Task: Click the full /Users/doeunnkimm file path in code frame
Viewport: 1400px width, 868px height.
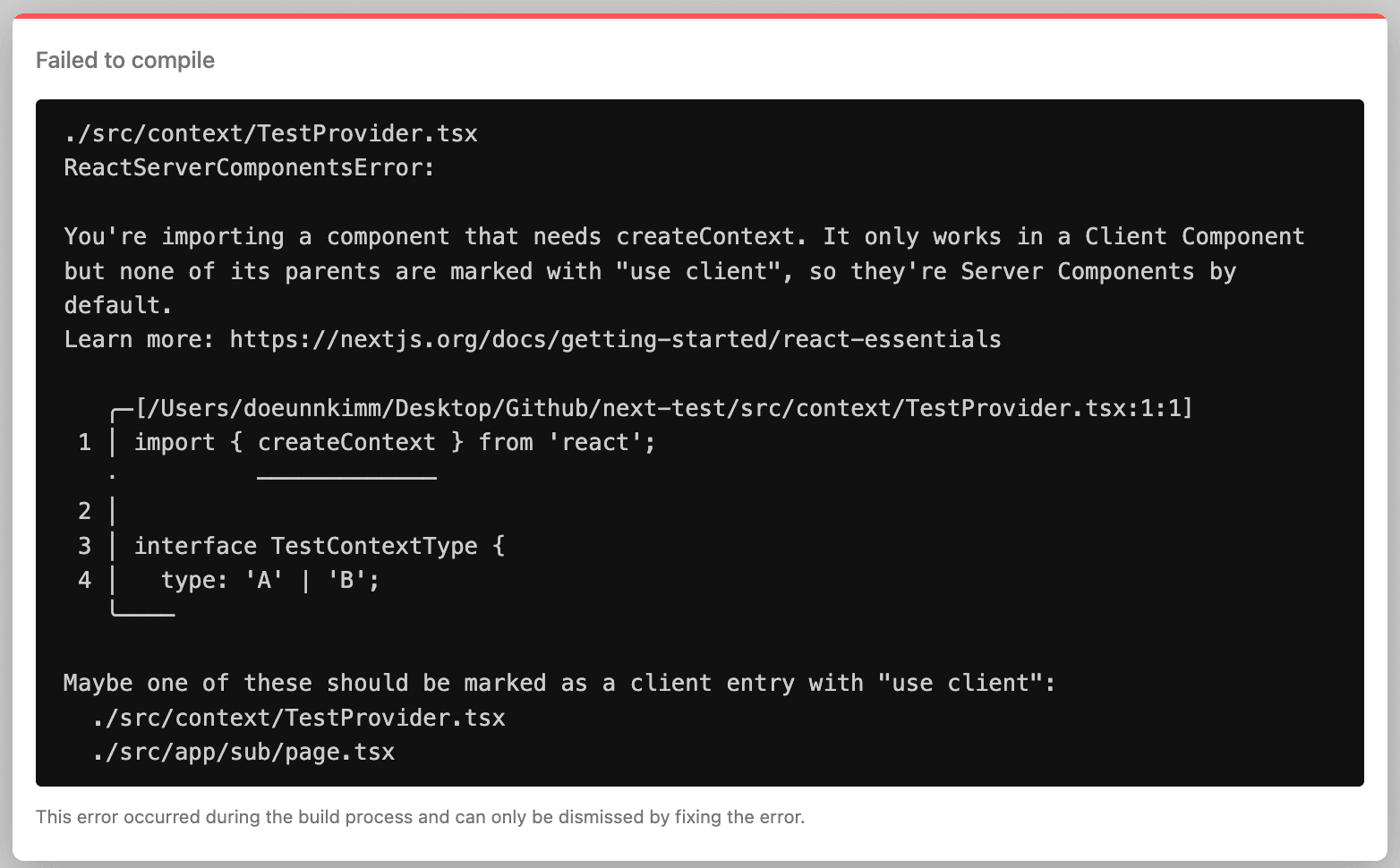Action: coord(663,408)
